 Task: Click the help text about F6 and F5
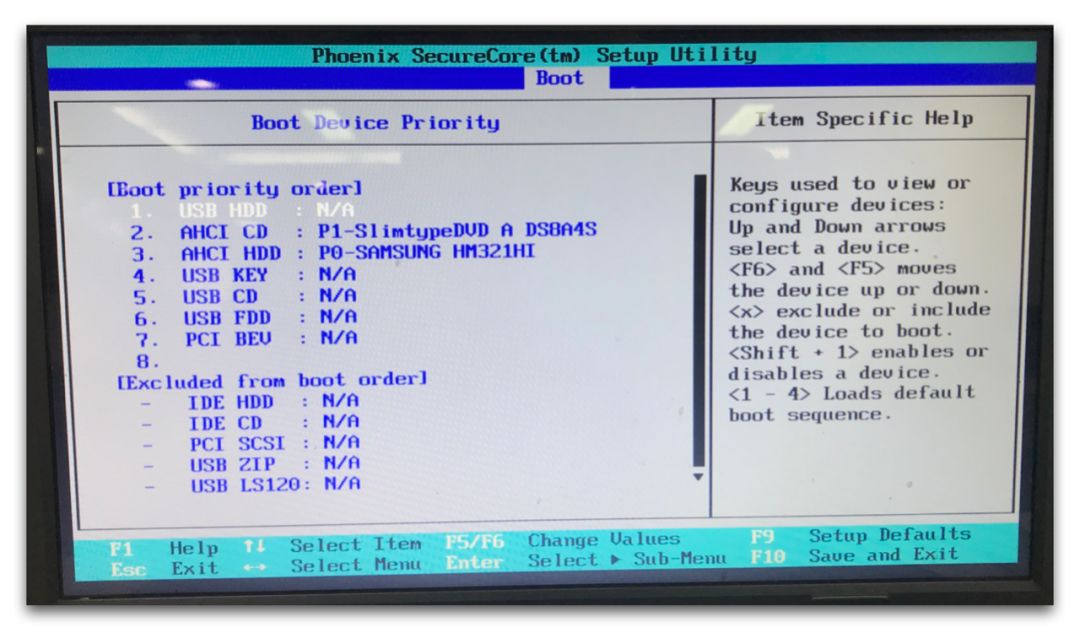pos(860,278)
